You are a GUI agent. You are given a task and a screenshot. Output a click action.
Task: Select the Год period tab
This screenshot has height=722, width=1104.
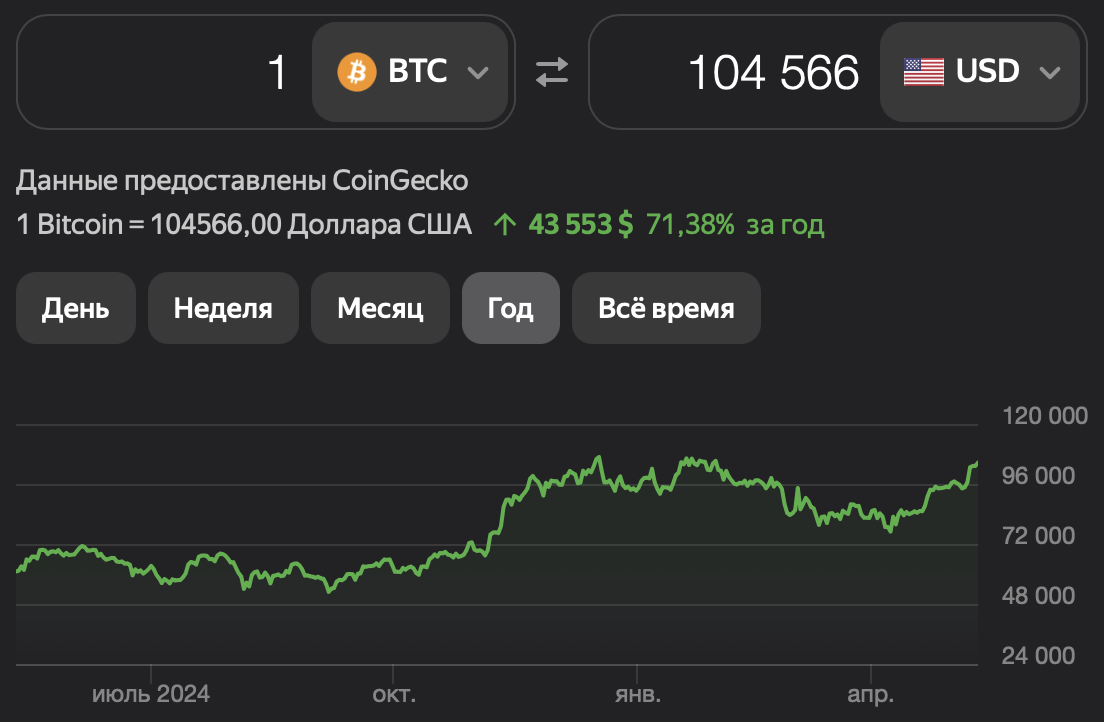510,308
